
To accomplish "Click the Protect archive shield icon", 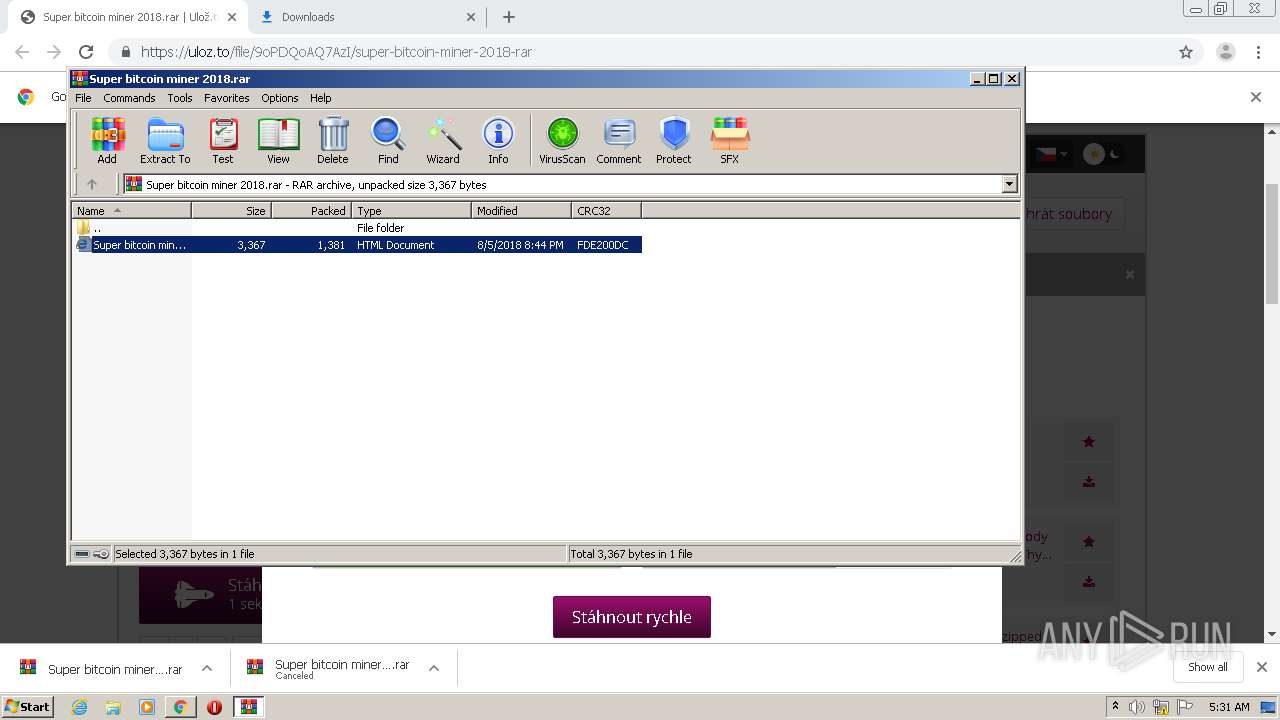I will coord(674,140).
